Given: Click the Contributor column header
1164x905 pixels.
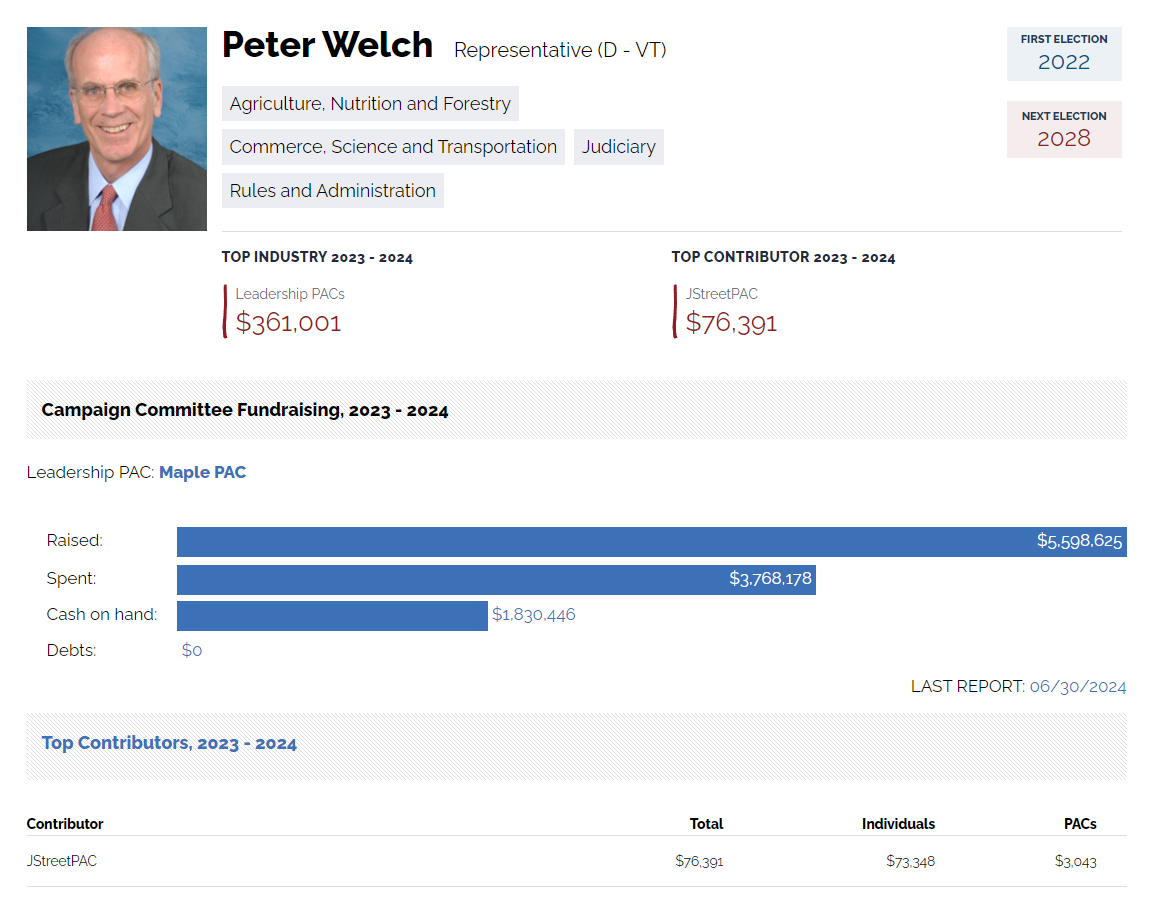Looking at the screenshot, I should pos(65,824).
